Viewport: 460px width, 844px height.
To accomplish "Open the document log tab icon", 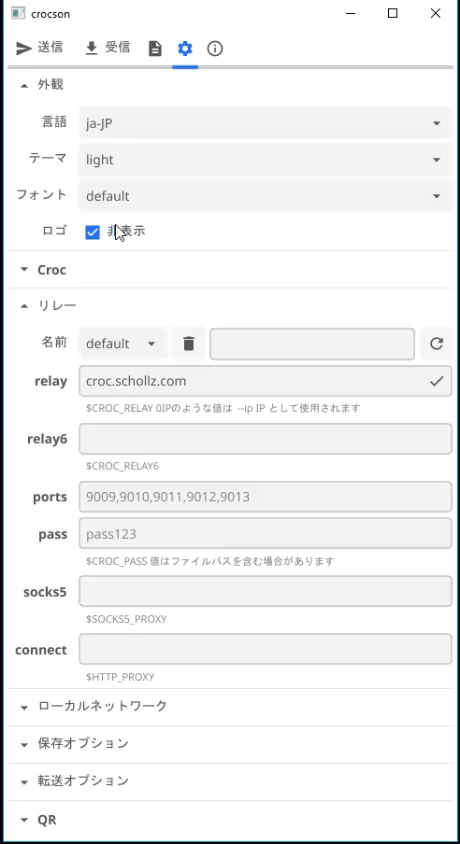I will click(x=155, y=49).
